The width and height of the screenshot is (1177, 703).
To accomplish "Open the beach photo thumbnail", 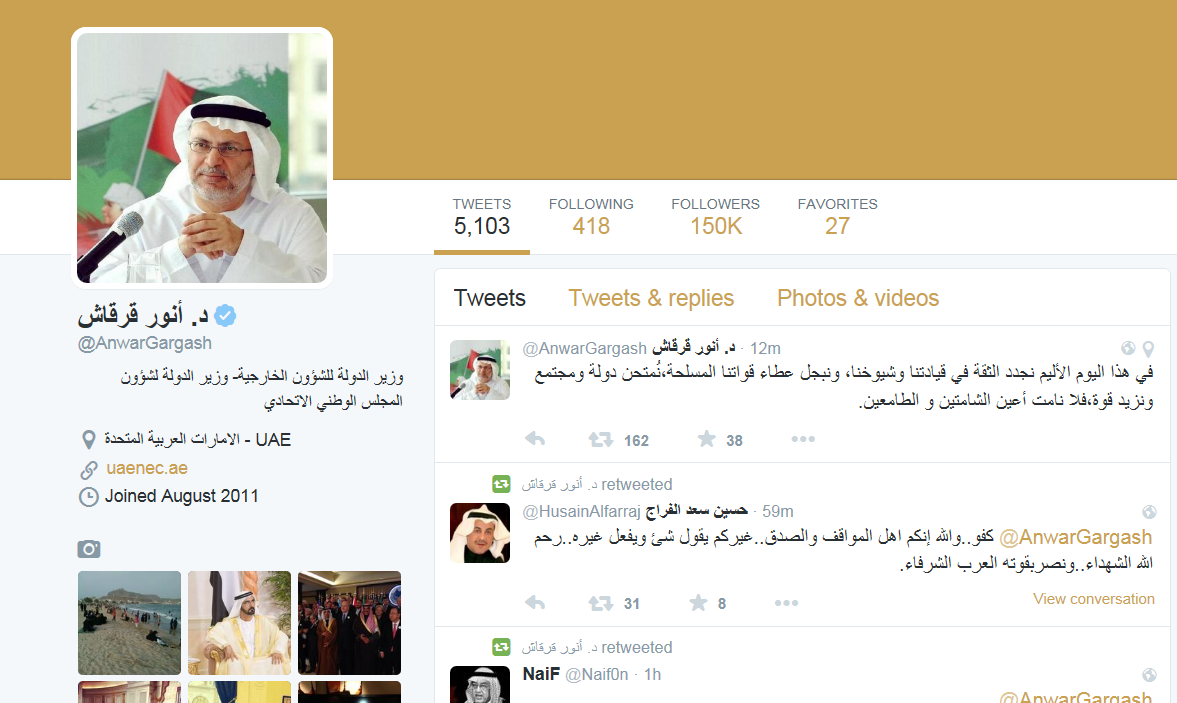I will 129,623.
